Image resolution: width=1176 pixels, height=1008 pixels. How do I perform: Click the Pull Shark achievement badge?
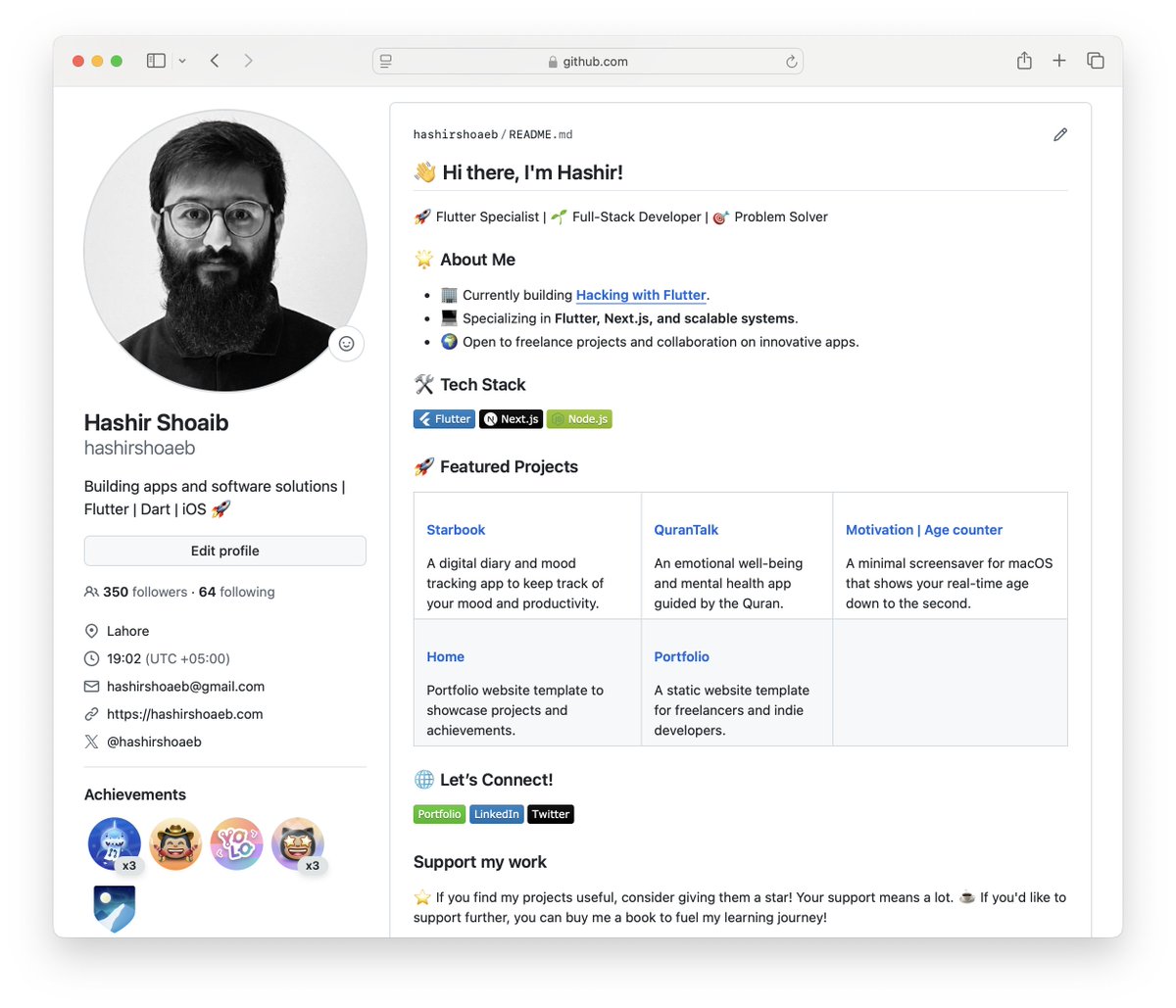point(115,844)
